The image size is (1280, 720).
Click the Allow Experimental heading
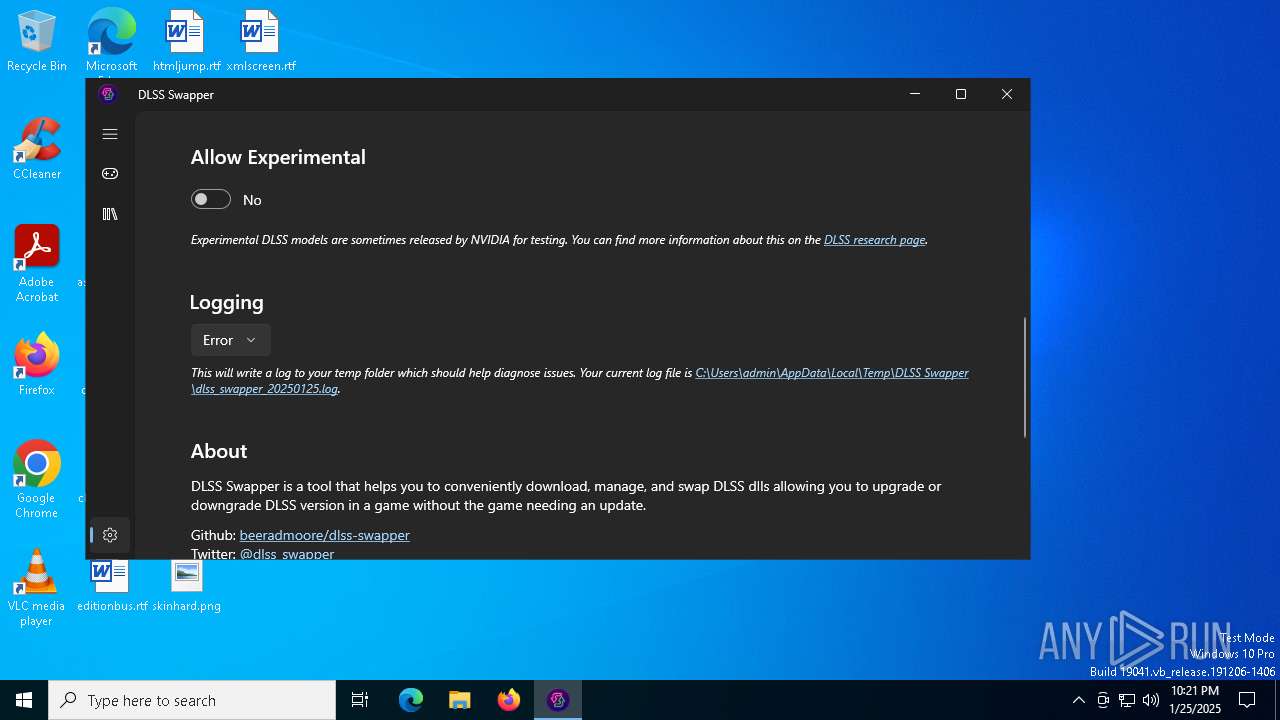pos(278,157)
